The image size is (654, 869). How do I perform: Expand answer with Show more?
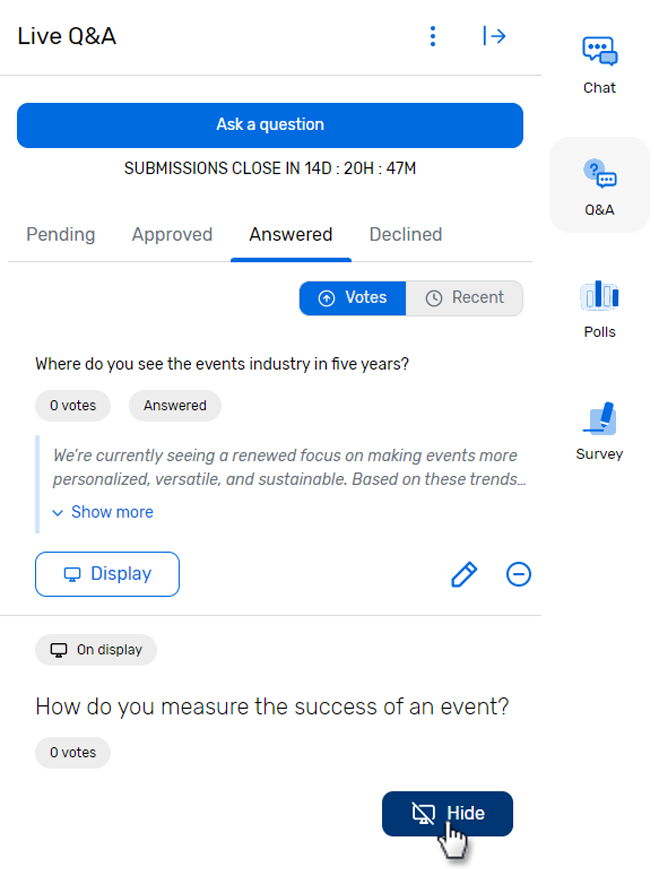[103, 512]
